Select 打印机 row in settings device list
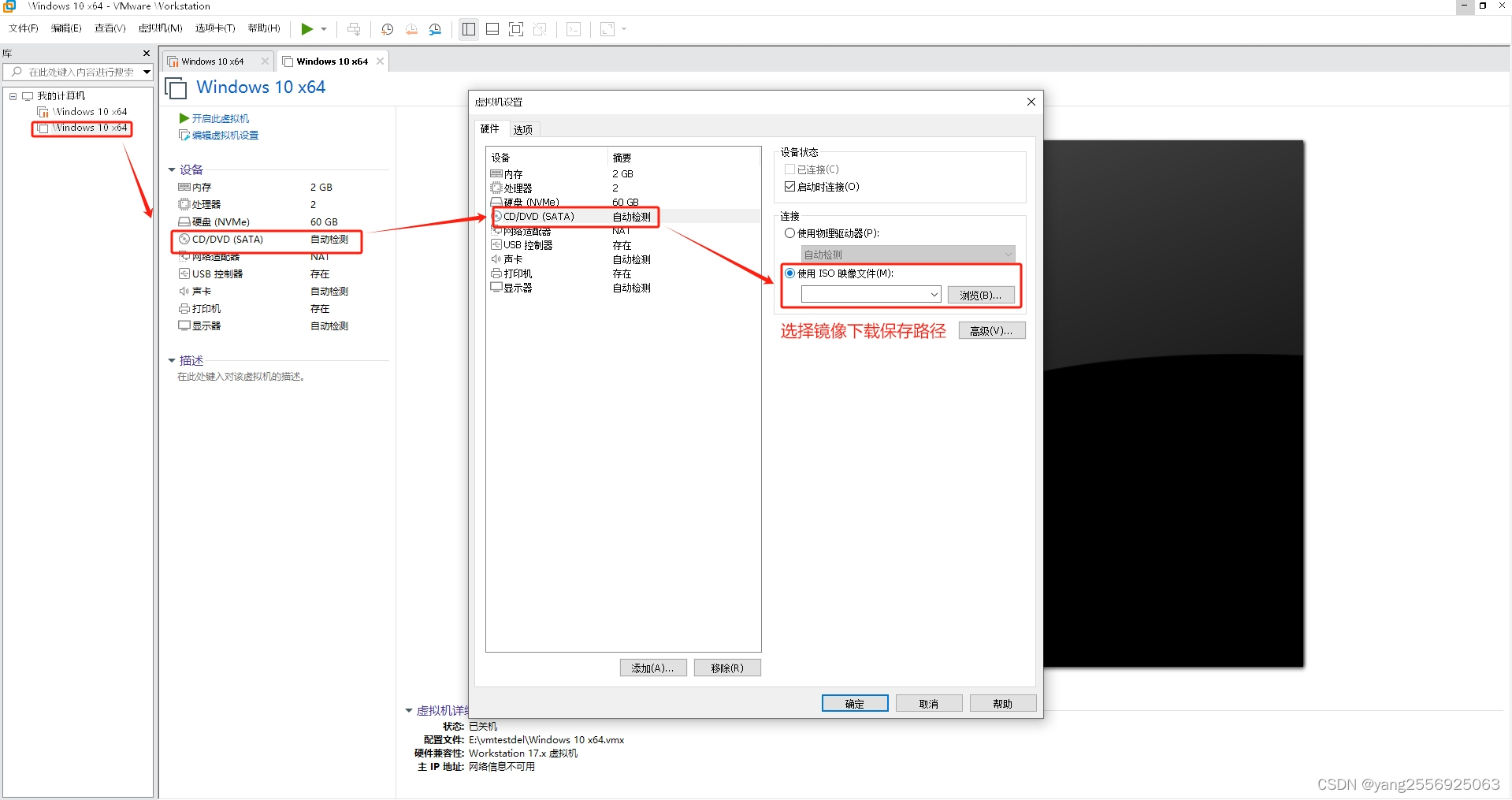Screen dimensions: 1512x800 click(x=624, y=273)
